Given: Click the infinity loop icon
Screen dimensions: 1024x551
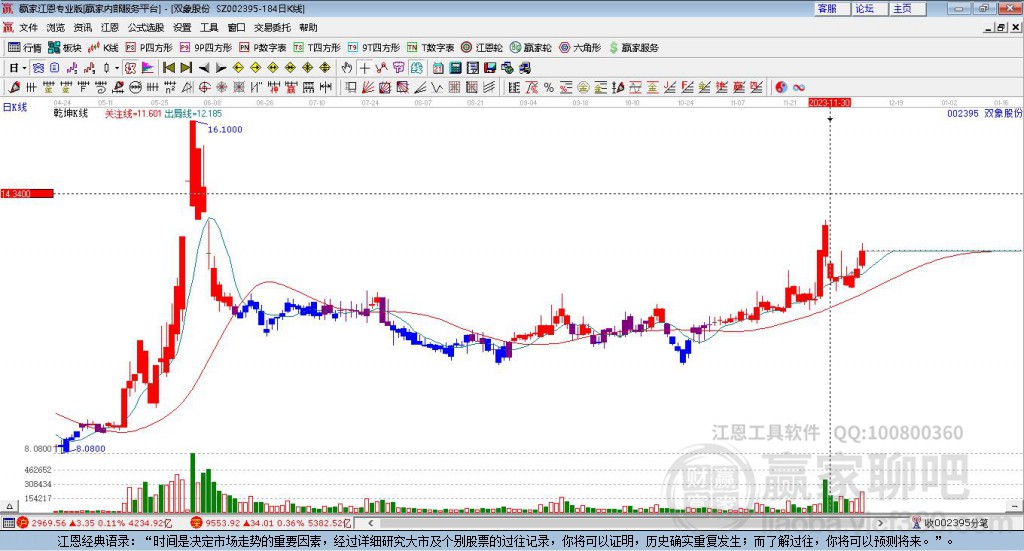Looking at the screenshot, I should 799,87.
